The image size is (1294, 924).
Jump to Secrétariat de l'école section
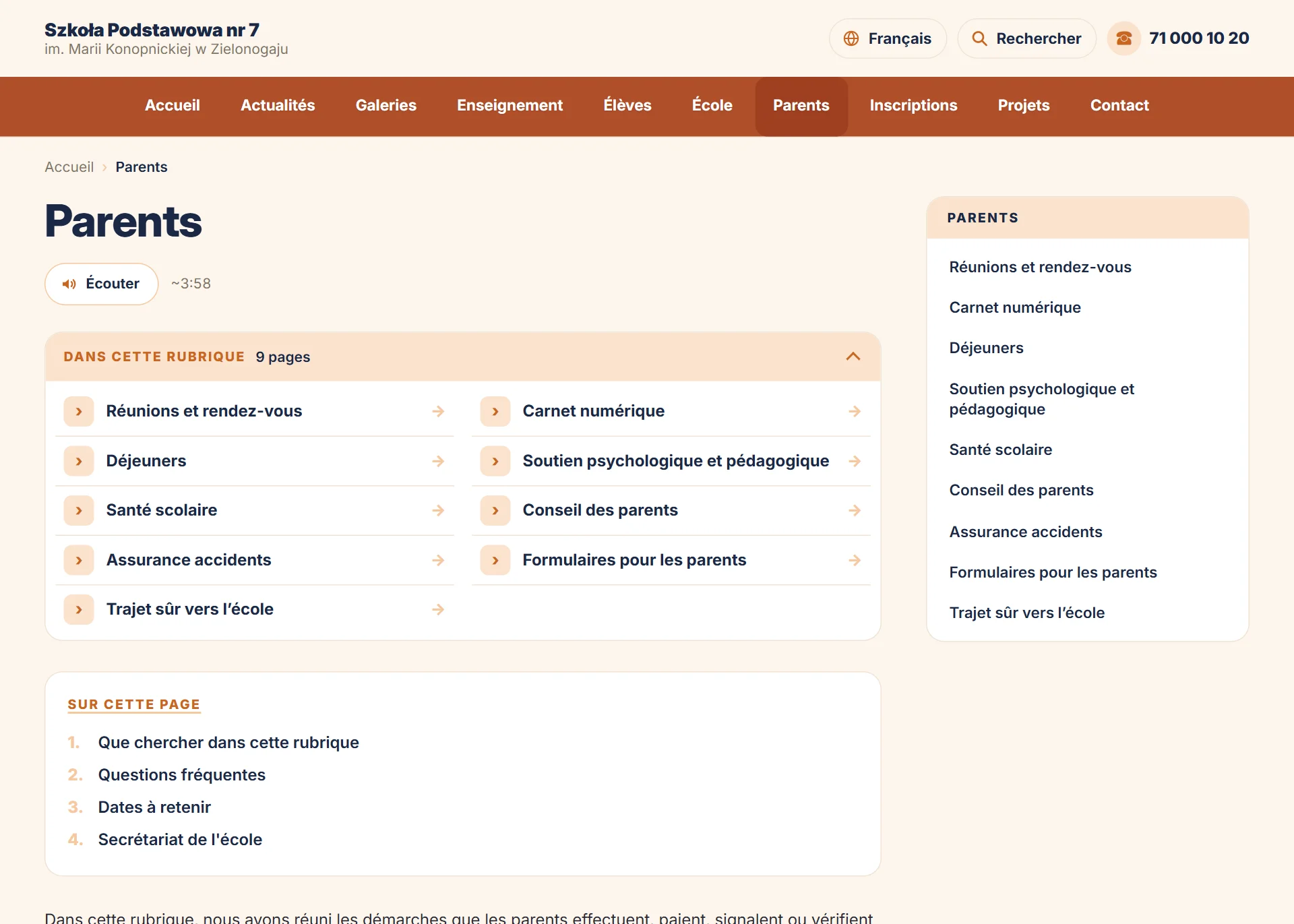coord(180,840)
